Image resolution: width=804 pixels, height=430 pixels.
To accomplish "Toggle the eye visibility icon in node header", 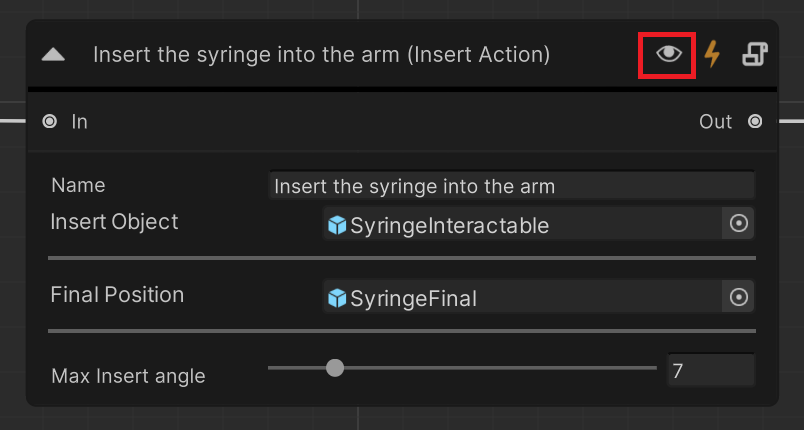I will click(669, 54).
